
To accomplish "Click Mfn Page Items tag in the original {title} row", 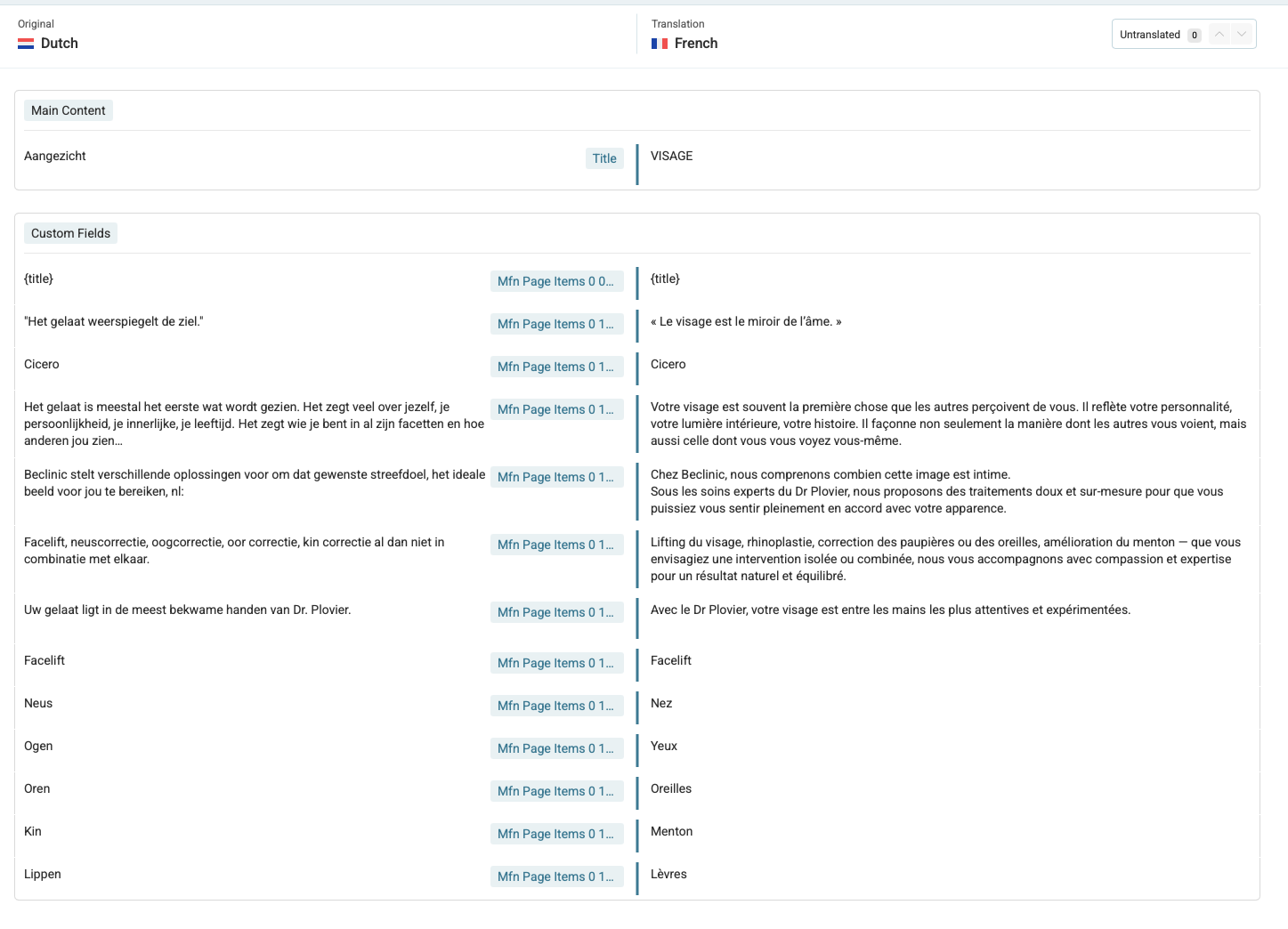I will pyautogui.click(x=557, y=281).
